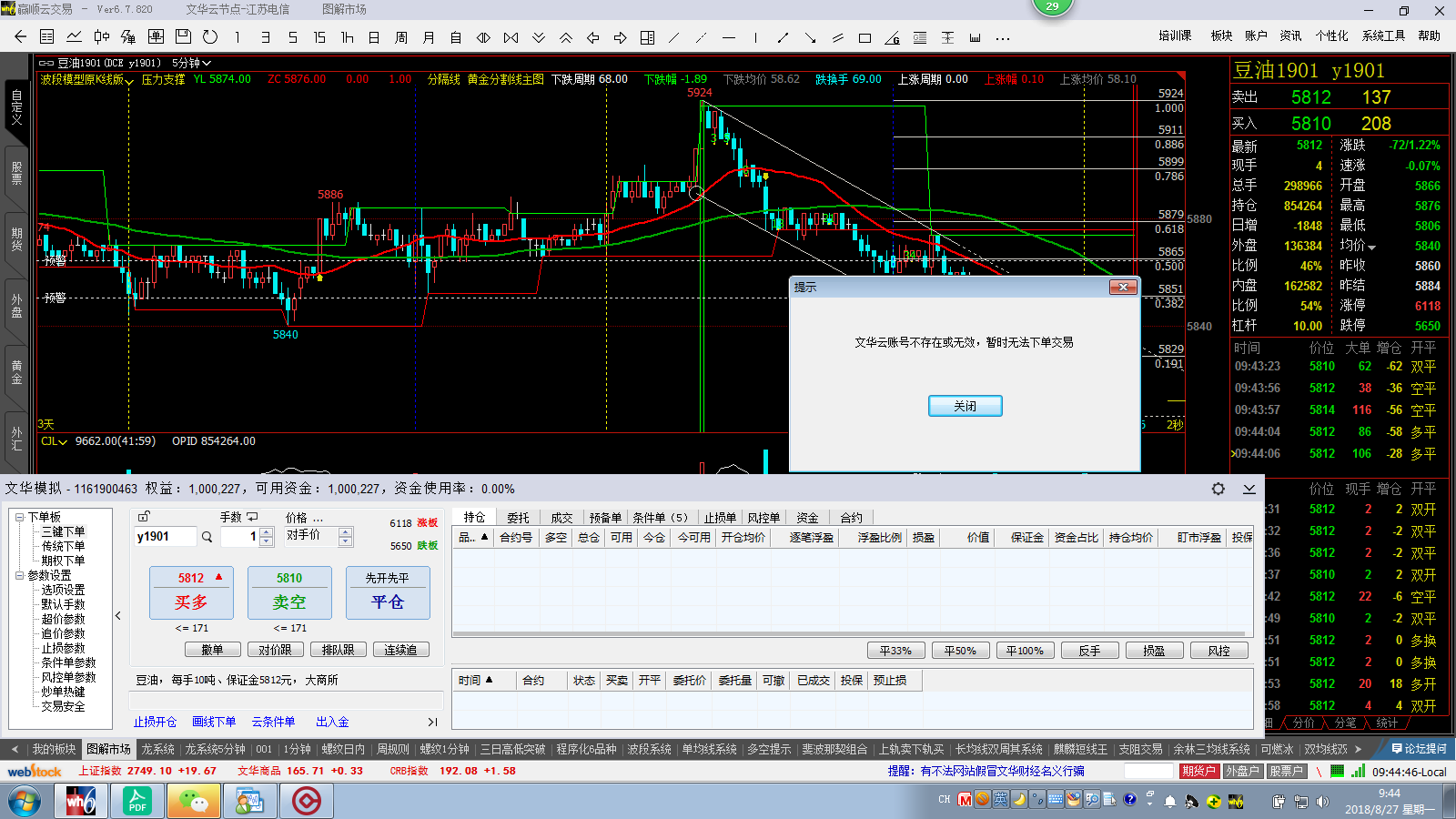
Task: Click the double up chevron toolbar icon
Action: (x=566, y=37)
